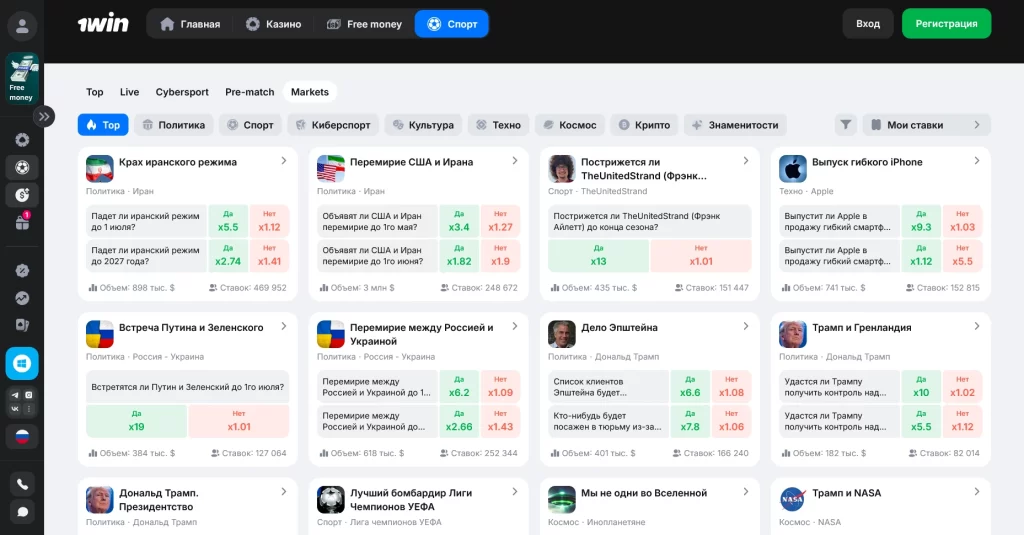Select the Крипто category filter chip
The height and width of the screenshot is (535, 1024).
(643, 125)
